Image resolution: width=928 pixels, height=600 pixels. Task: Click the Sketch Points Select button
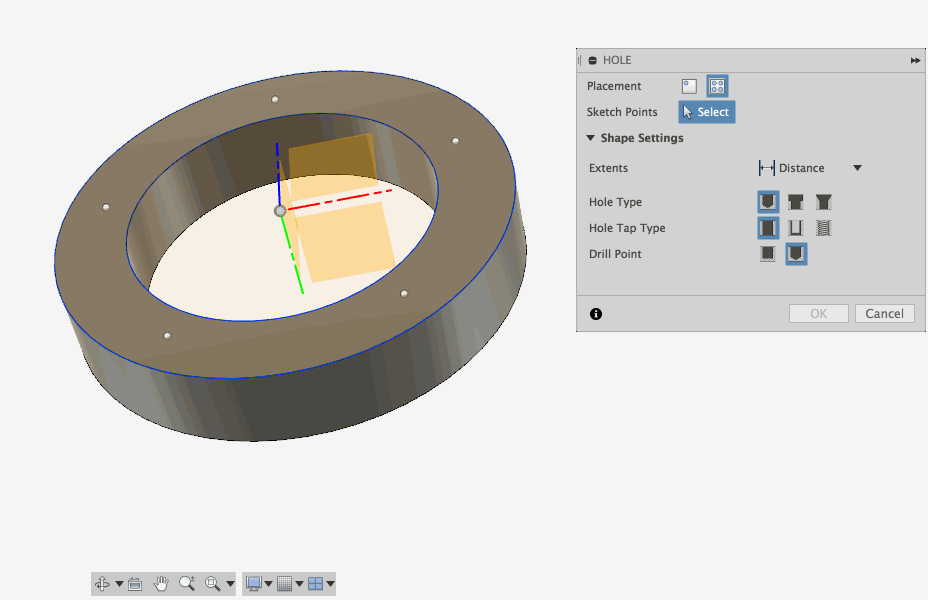pyautogui.click(x=706, y=112)
